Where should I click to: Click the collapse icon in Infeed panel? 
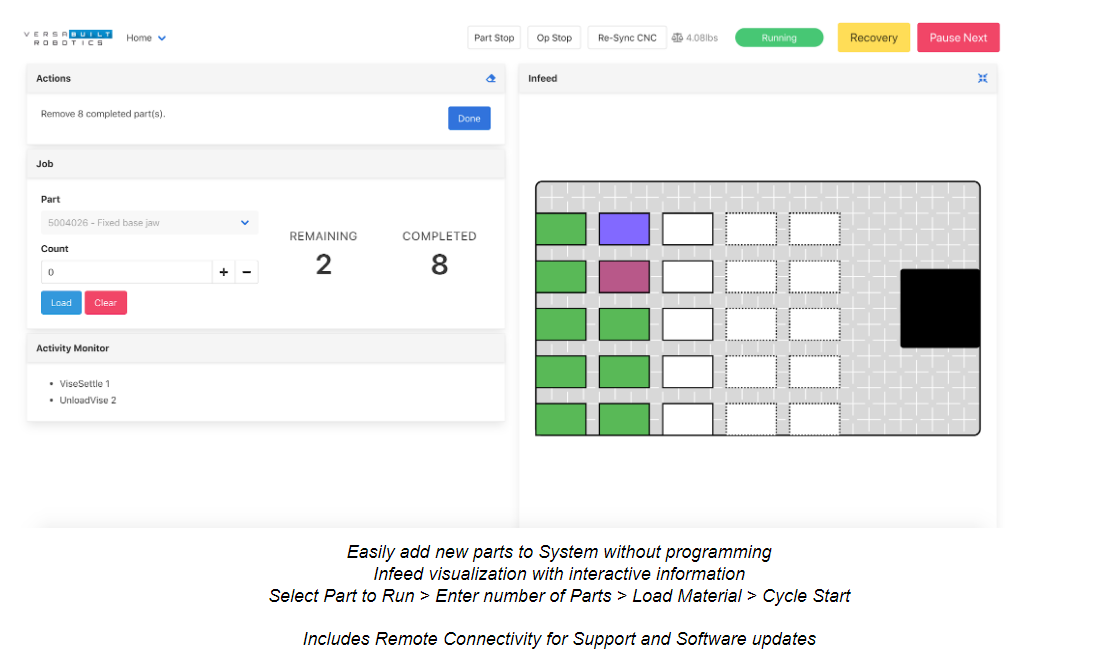click(x=982, y=78)
